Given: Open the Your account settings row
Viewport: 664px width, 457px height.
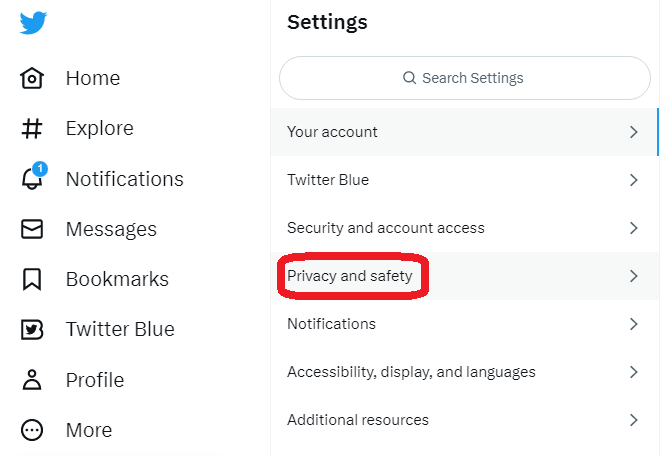Looking at the screenshot, I should coord(465,132).
